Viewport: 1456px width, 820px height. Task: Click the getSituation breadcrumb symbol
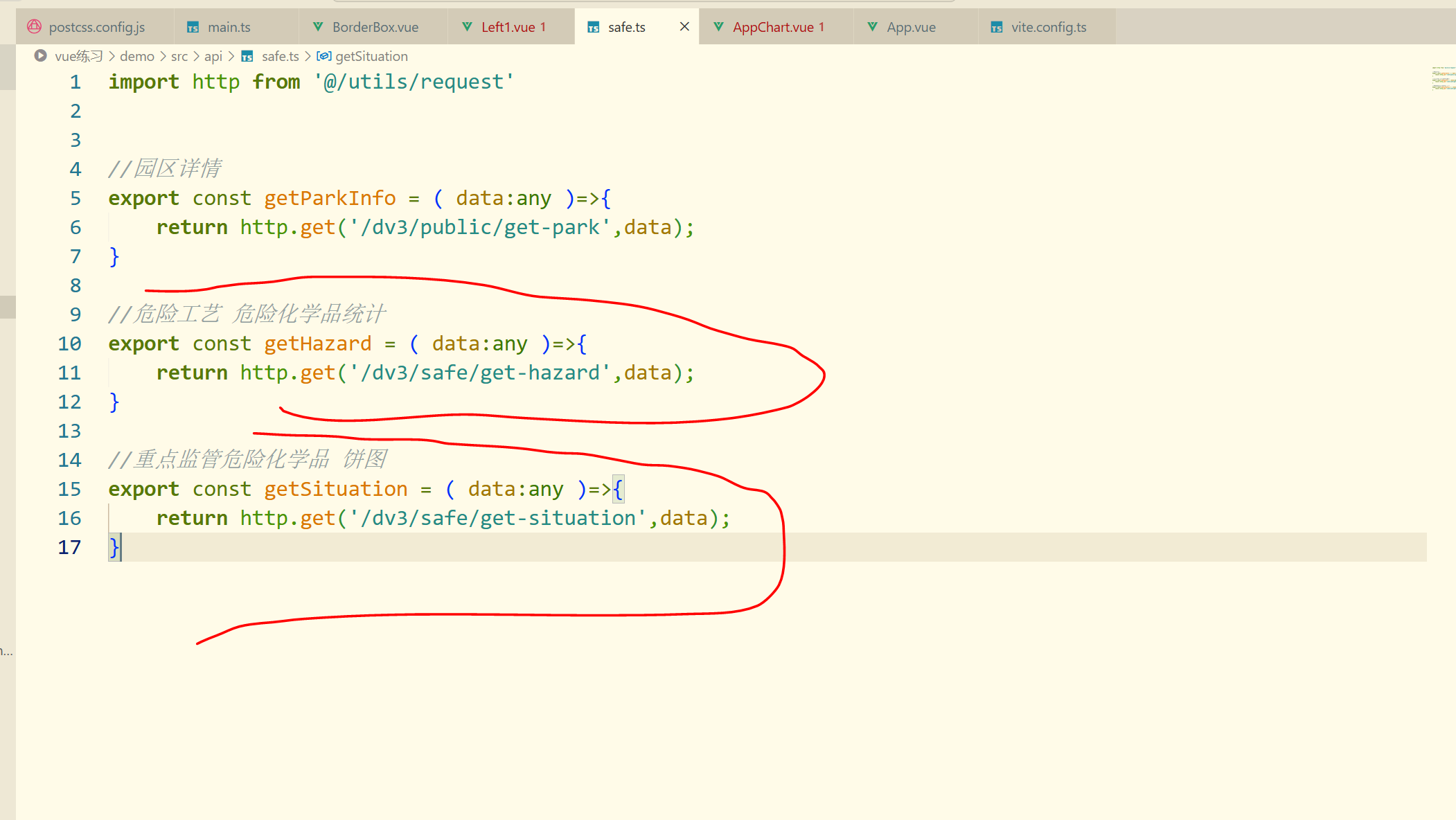[371, 56]
